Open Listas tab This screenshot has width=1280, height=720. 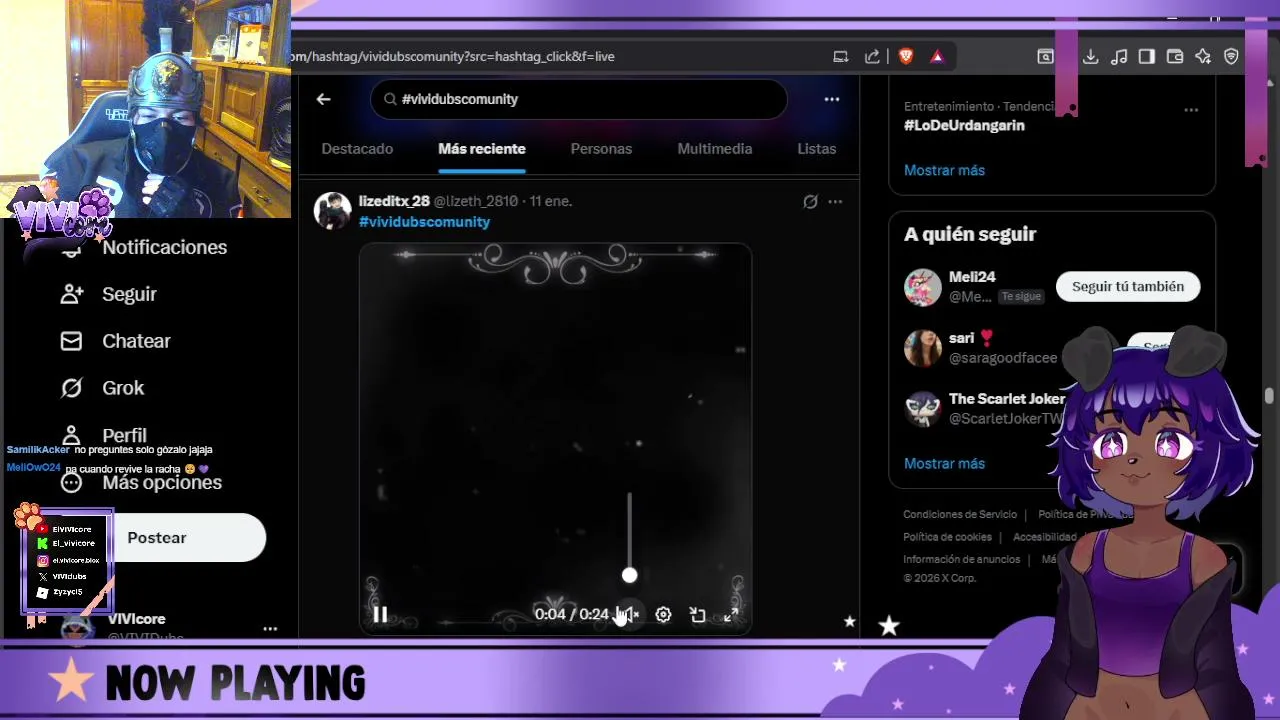point(817,148)
